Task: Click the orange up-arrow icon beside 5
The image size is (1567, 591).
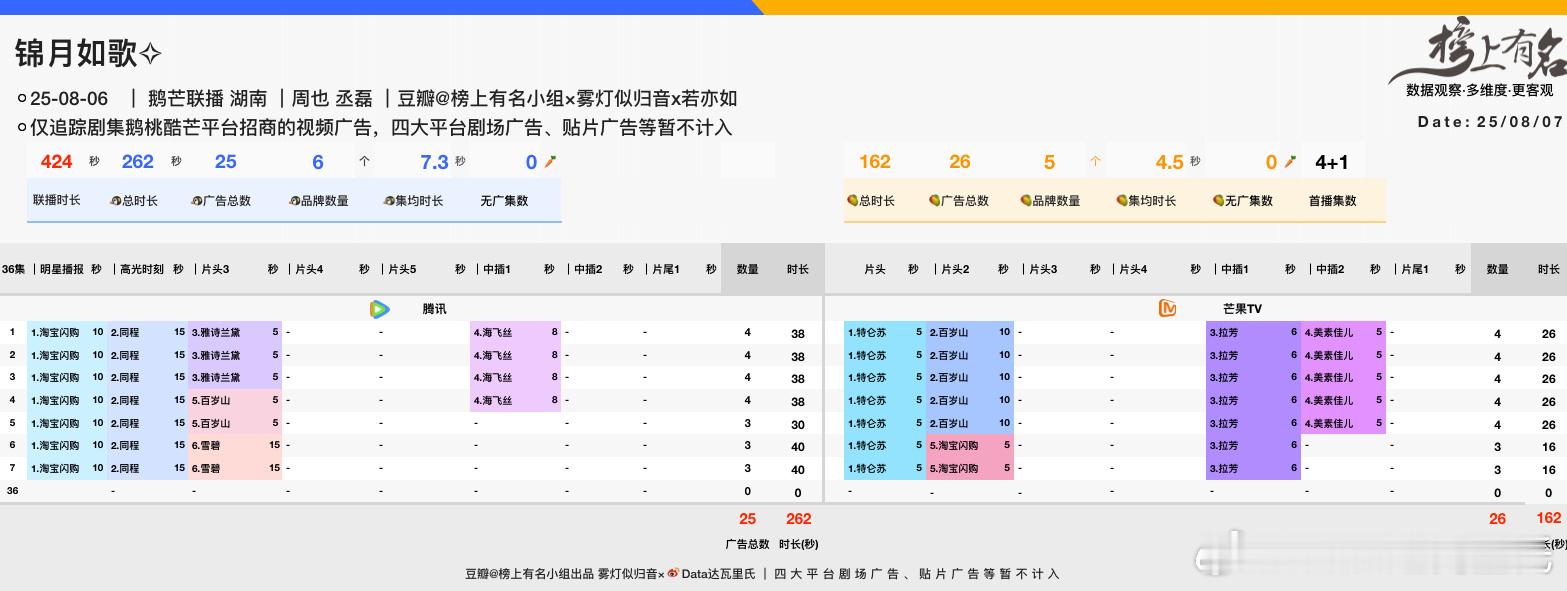Action: [x=1095, y=161]
